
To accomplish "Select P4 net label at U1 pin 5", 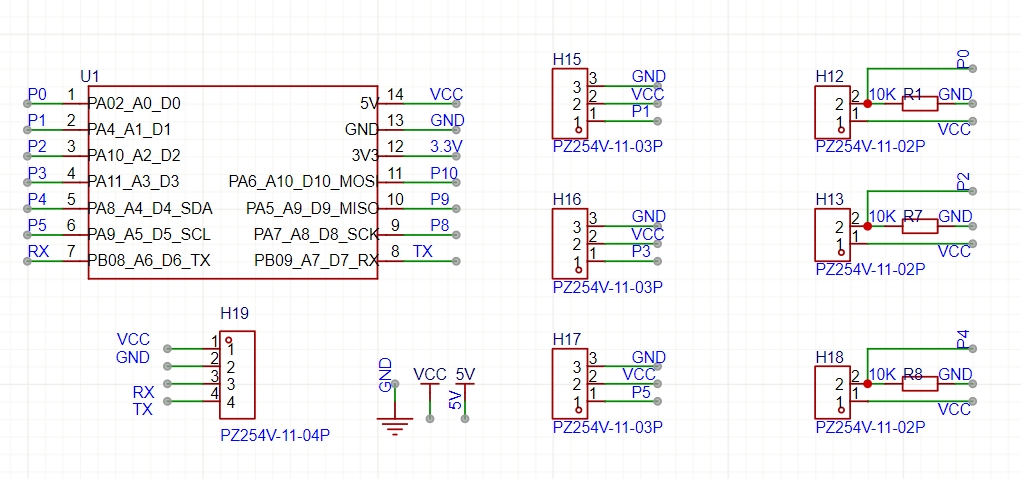I will pyautogui.click(x=37, y=199).
